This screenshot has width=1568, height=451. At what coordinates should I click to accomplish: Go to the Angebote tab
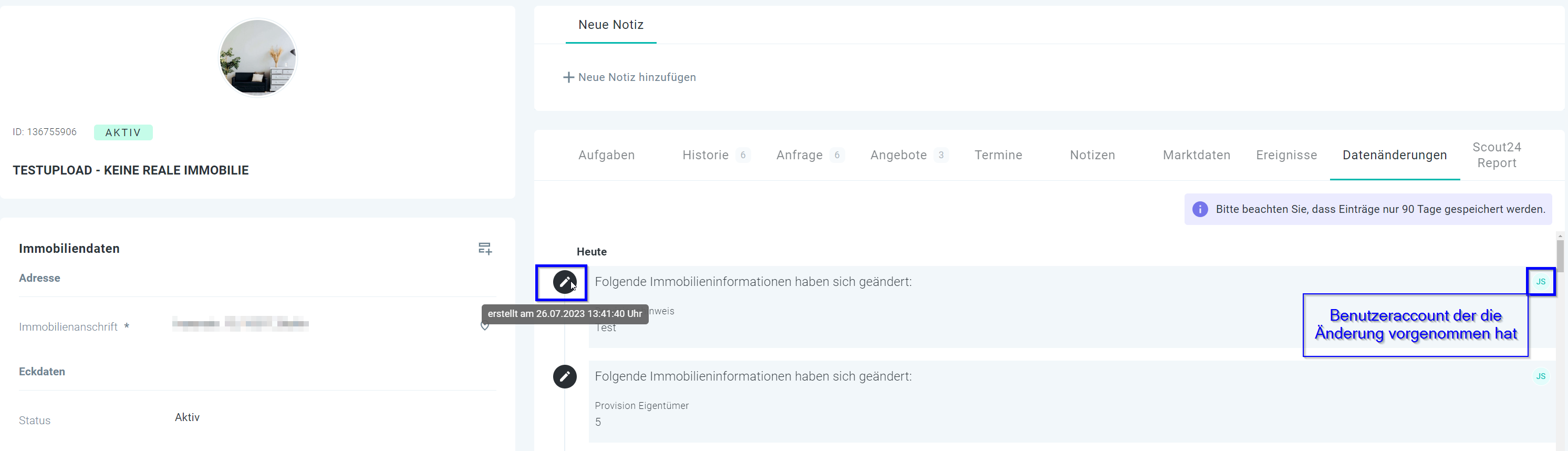coord(898,156)
